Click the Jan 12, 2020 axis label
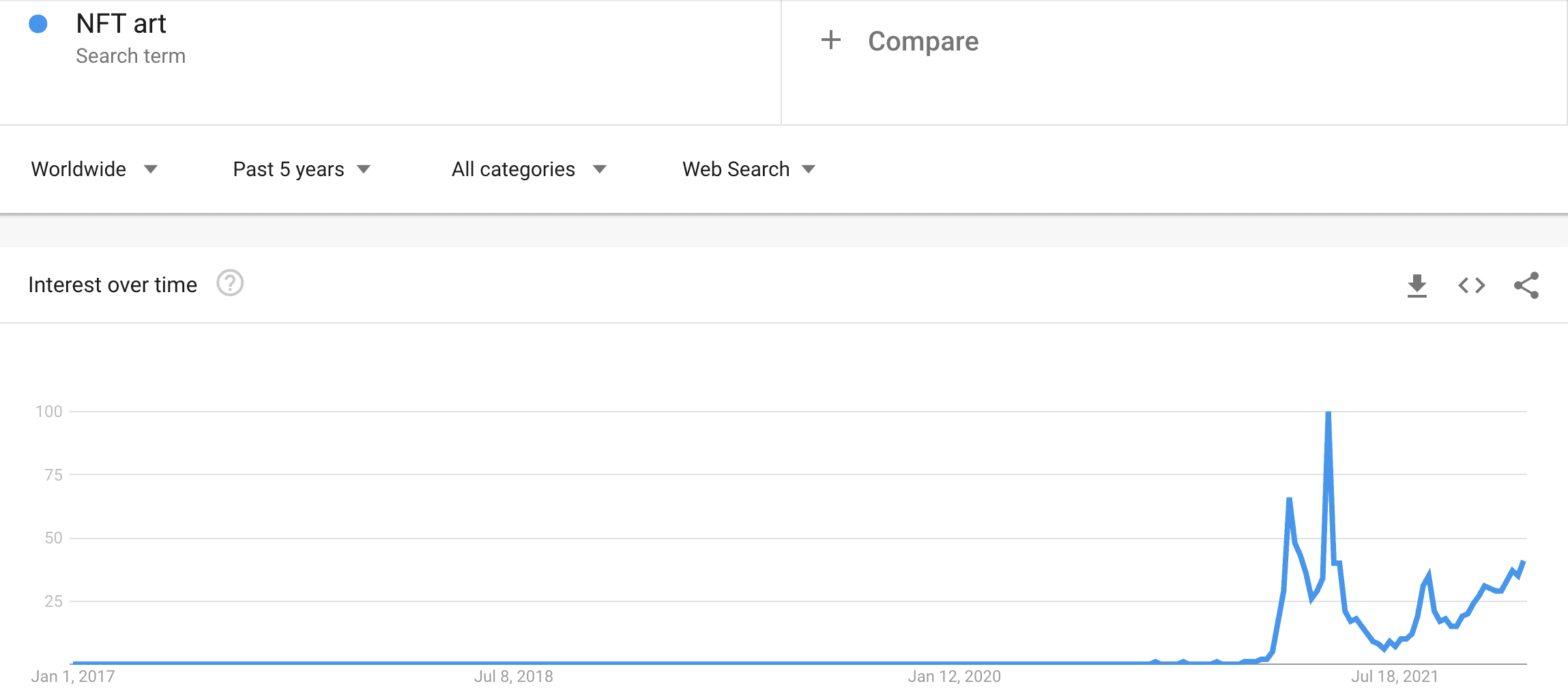This screenshot has height=699, width=1568. 954,676
